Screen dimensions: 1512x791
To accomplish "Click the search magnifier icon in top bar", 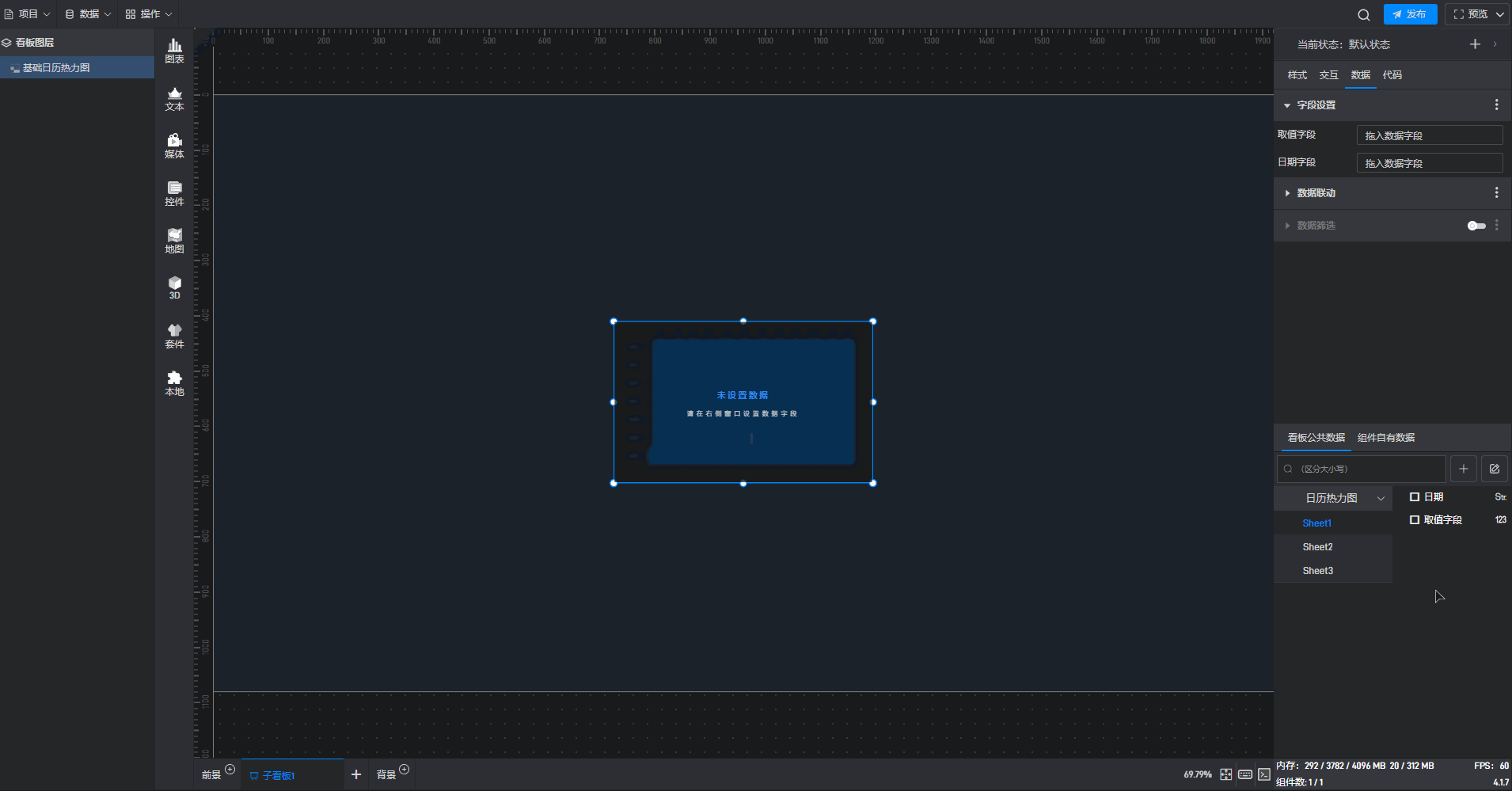I will [1363, 14].
